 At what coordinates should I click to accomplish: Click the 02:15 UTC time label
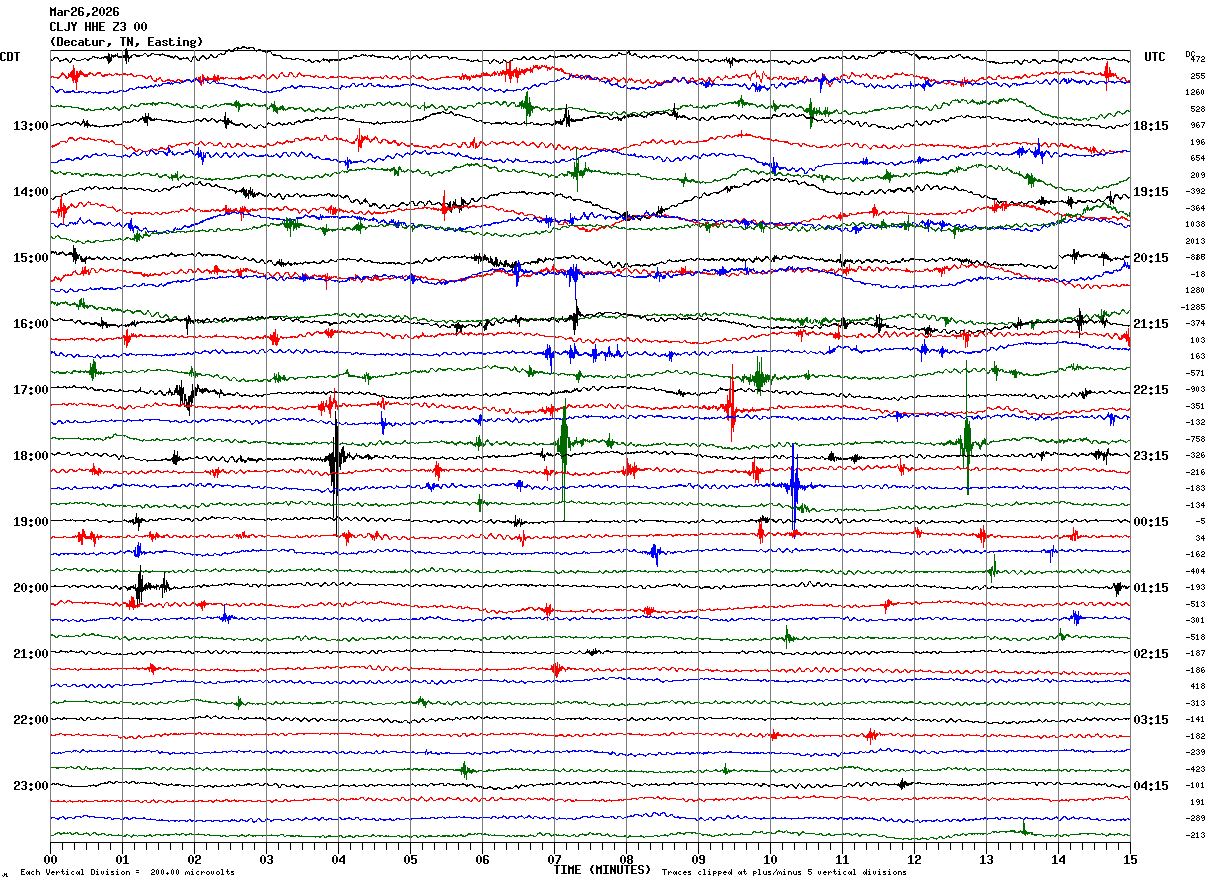click(1151, 654)
